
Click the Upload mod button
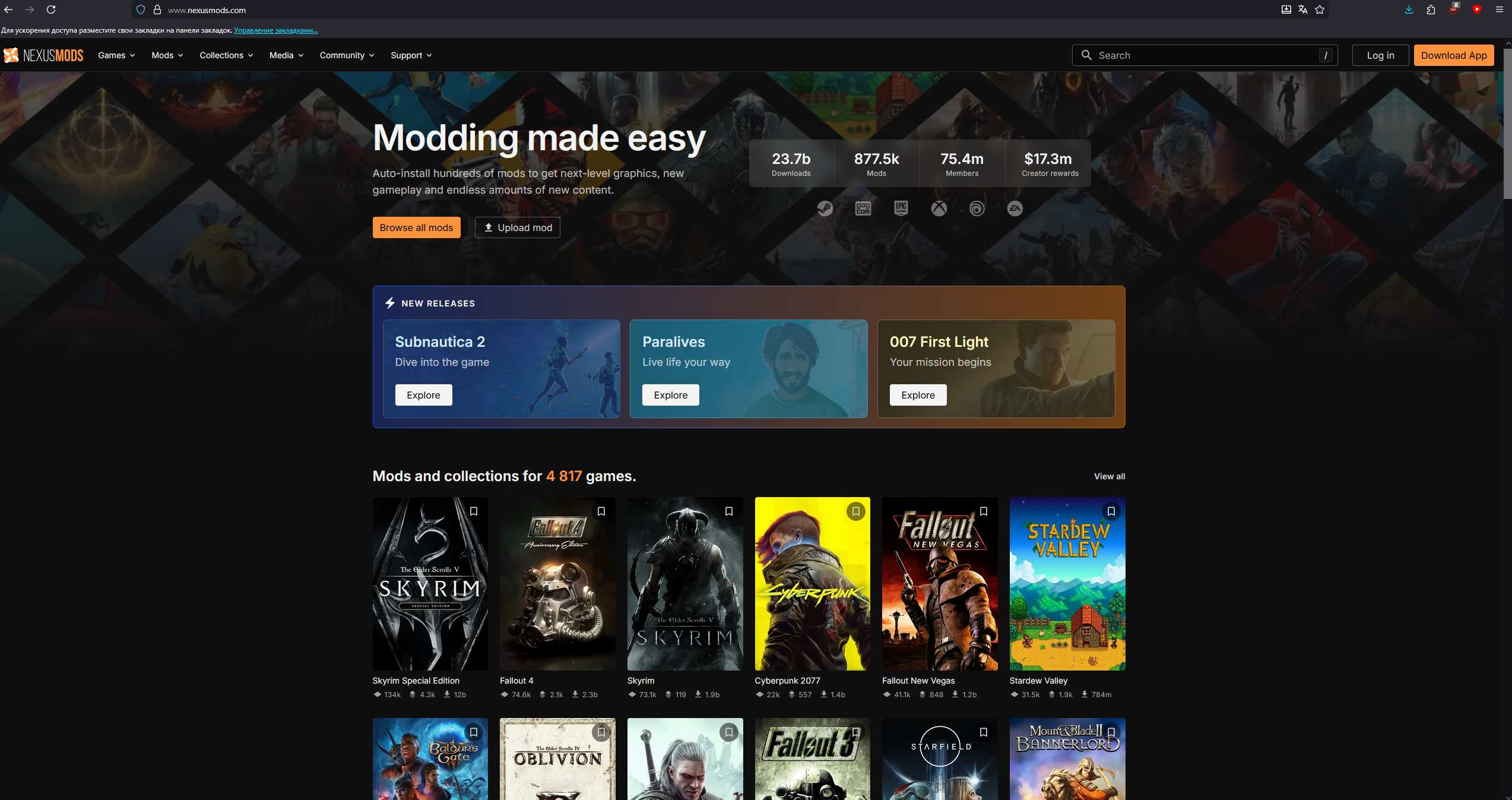518,227
